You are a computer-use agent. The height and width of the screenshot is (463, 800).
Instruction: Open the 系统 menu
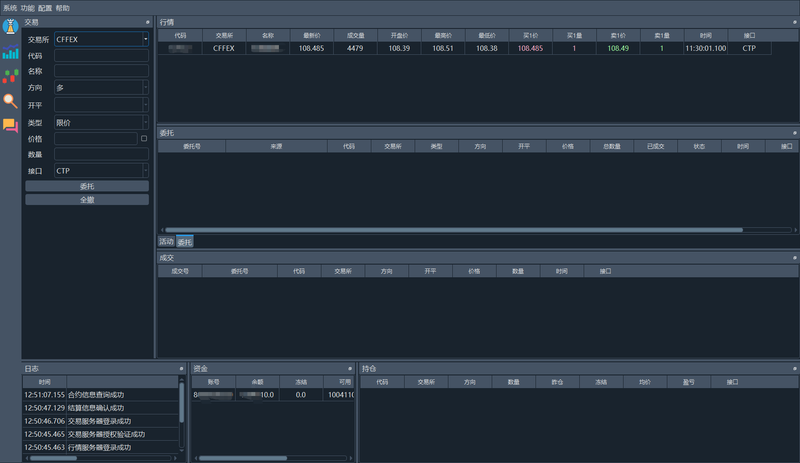click(x=10, y=8)
